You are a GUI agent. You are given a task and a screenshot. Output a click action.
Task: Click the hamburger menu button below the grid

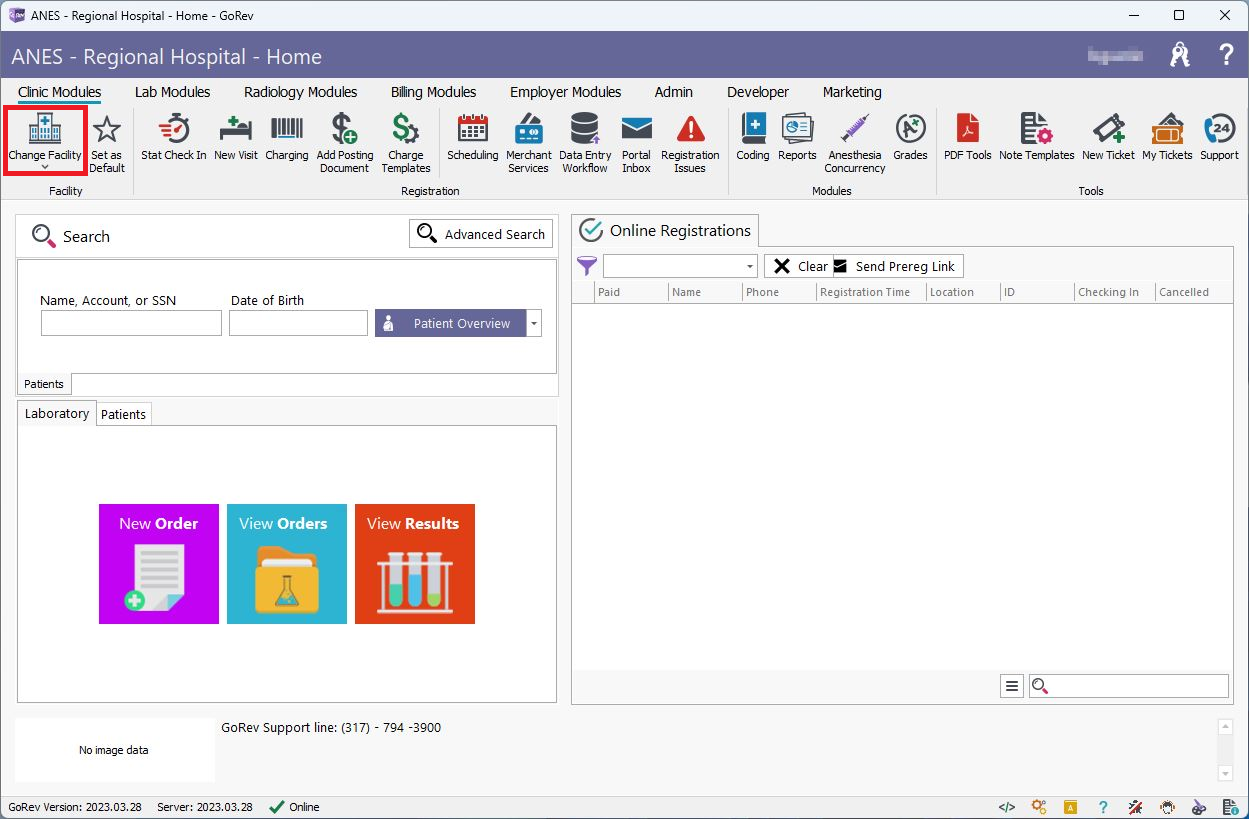click(x=1012, y=686)
